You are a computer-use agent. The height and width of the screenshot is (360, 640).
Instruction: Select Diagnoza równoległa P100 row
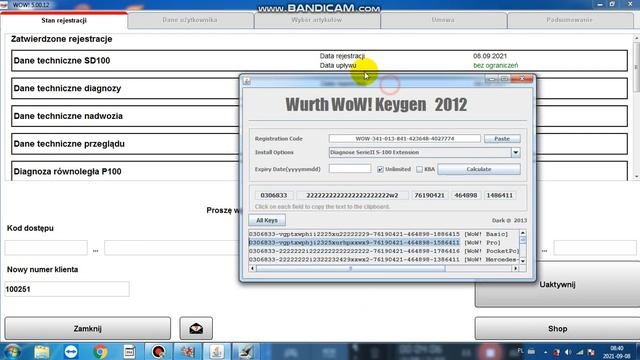click(320, 171)
